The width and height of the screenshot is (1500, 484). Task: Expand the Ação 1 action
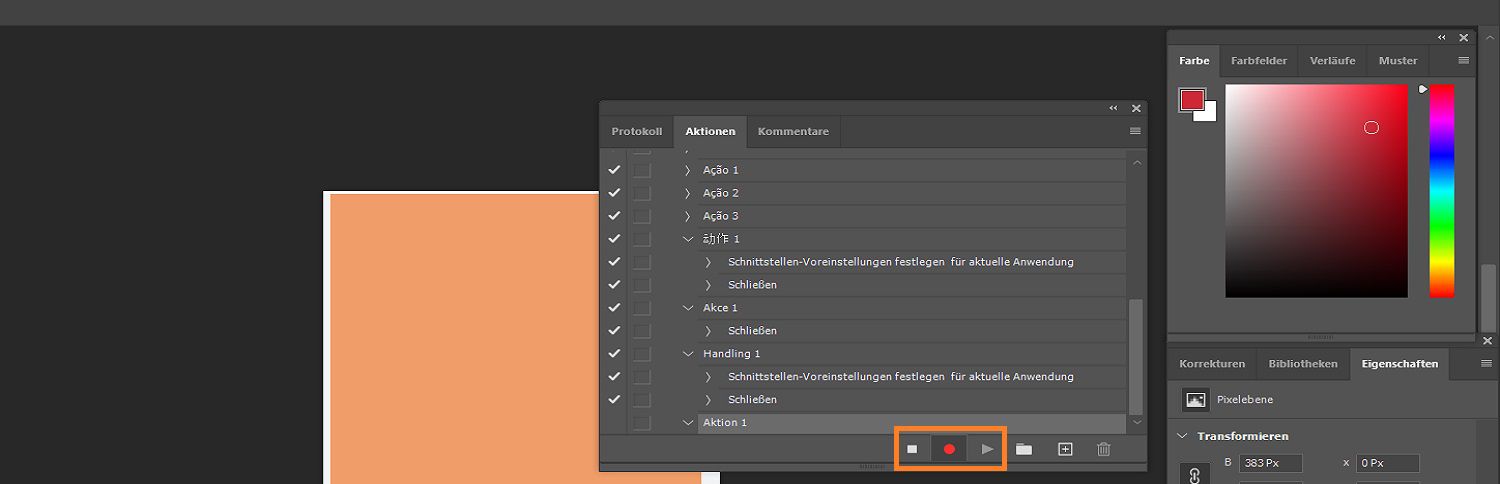pyautogui.click(x=687, y=170)
